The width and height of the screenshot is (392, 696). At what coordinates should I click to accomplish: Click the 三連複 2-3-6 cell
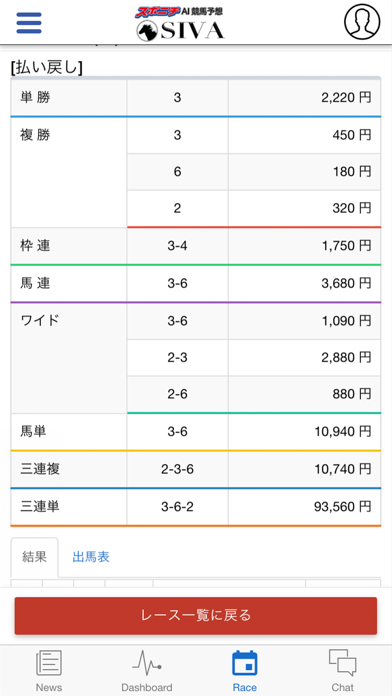pyautogui.click(x=178, y=469)
